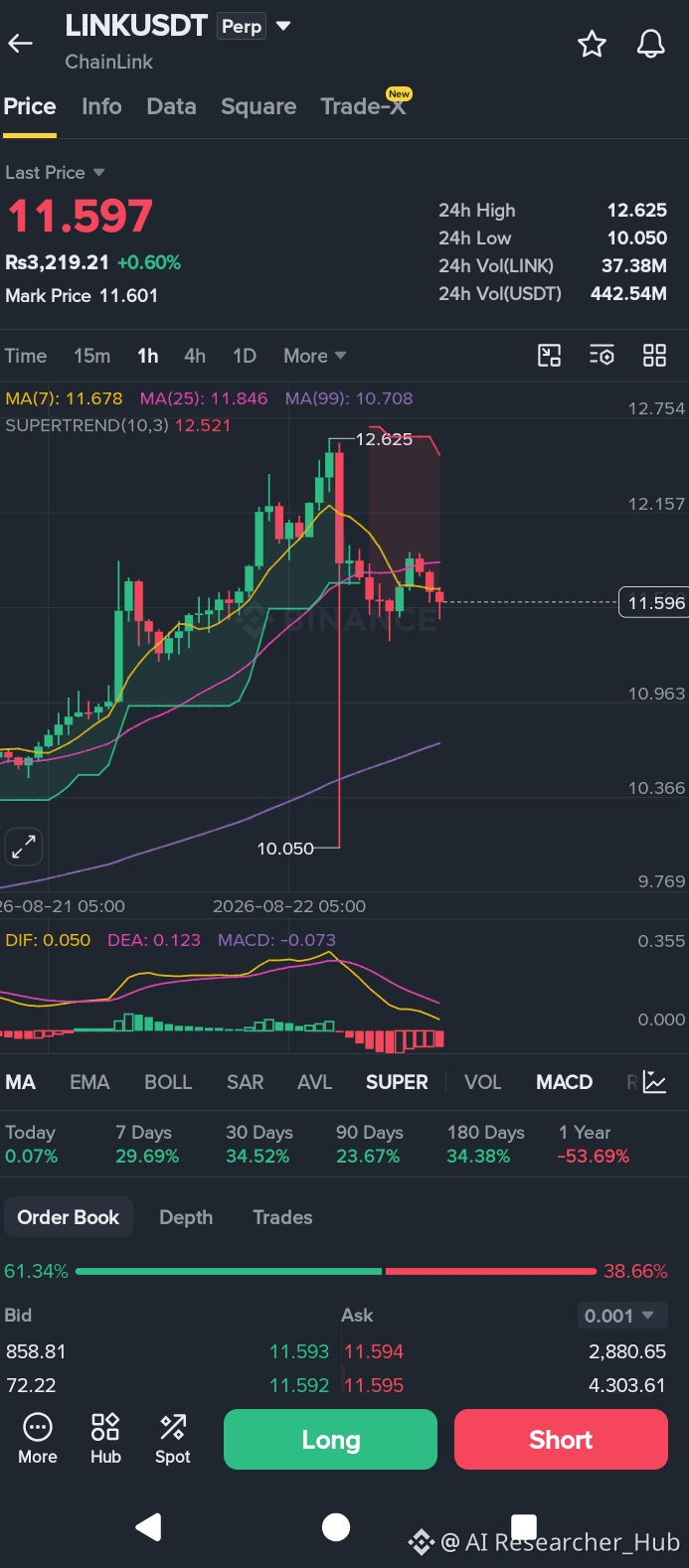
Task: Tap the 7 Days 29.69% performance
Action: pyautogui.click(x=147, y=1145)
